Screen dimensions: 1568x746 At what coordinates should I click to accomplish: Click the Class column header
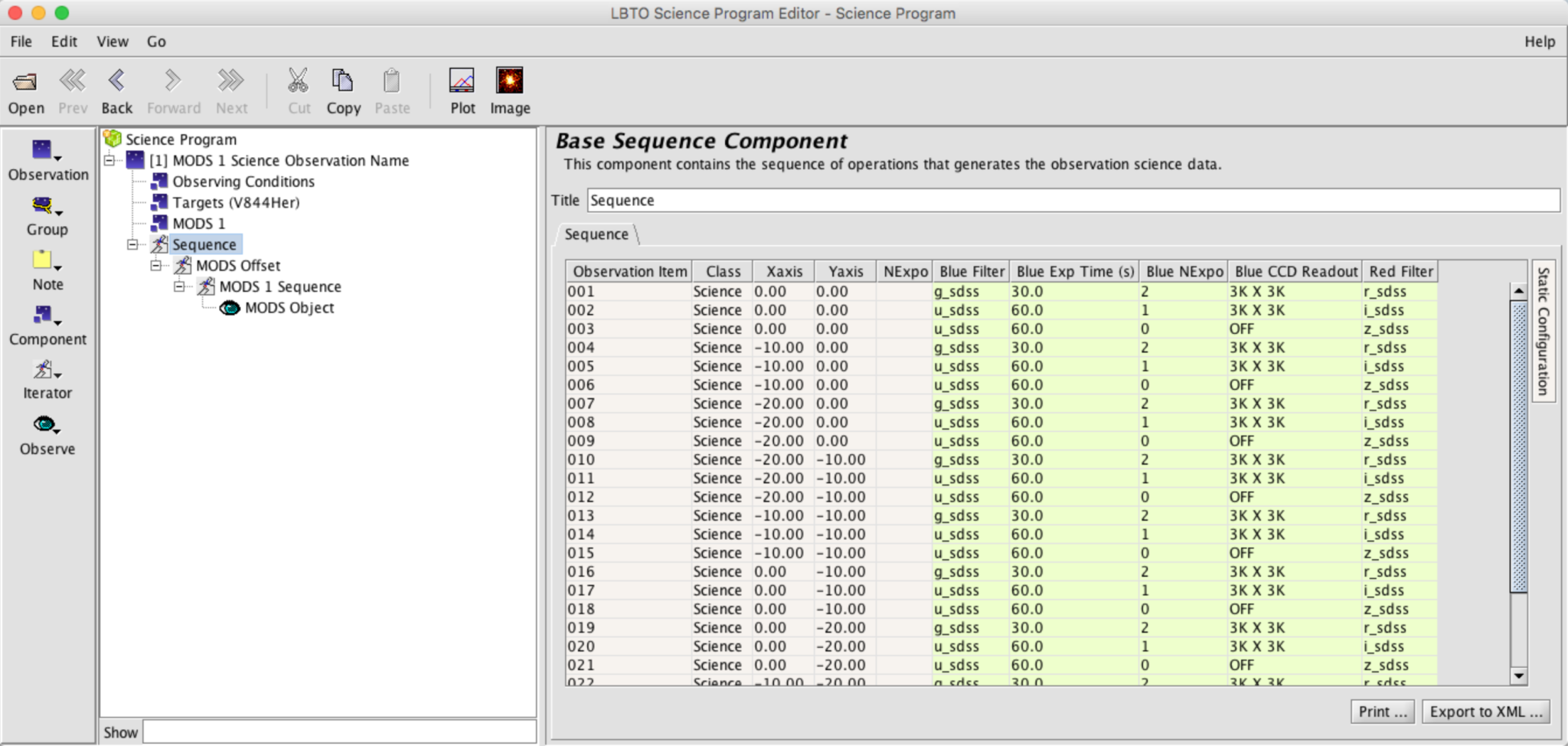click(x=723, y=271)
